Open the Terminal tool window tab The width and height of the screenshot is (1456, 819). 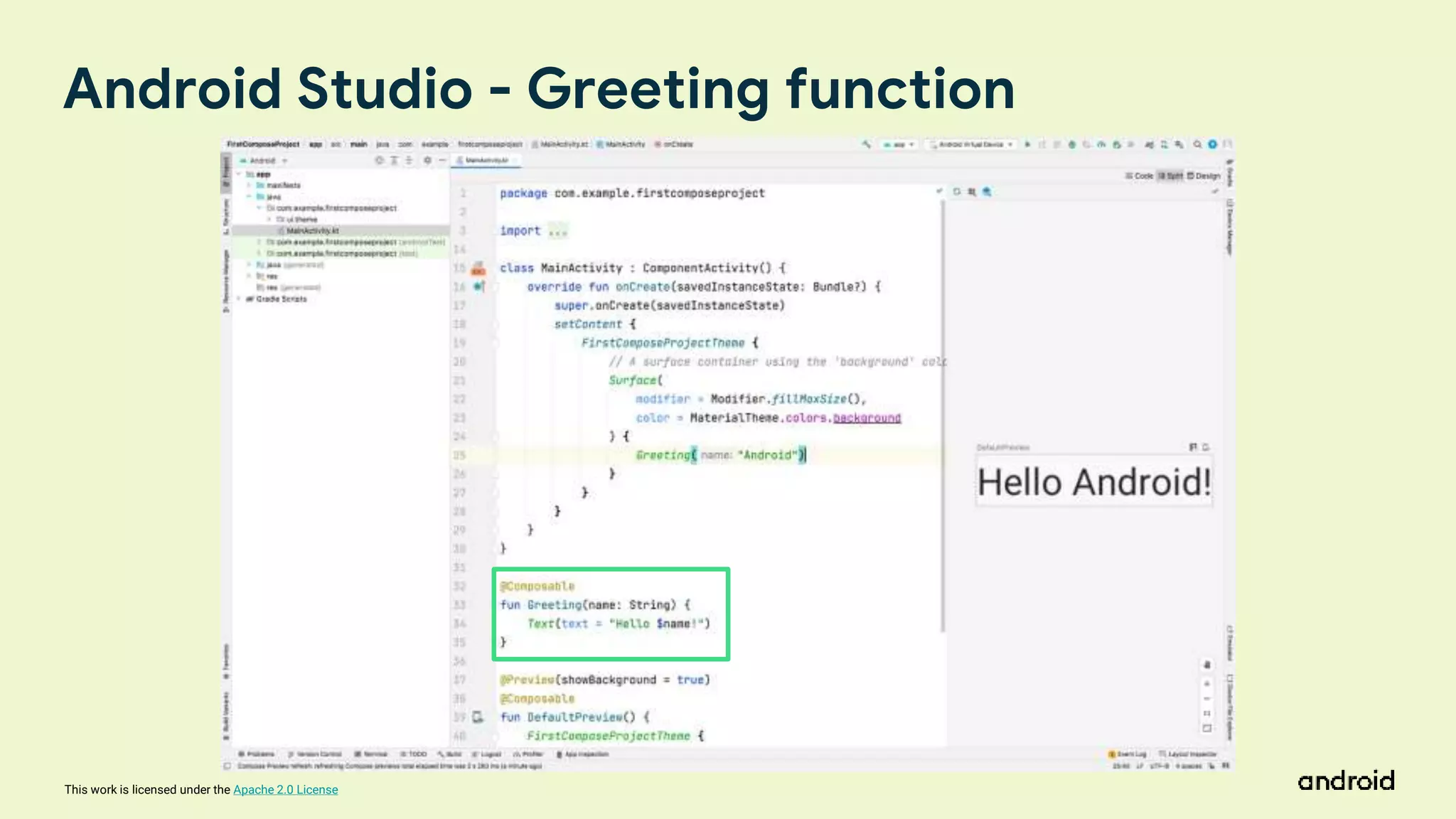click(371, 754)
